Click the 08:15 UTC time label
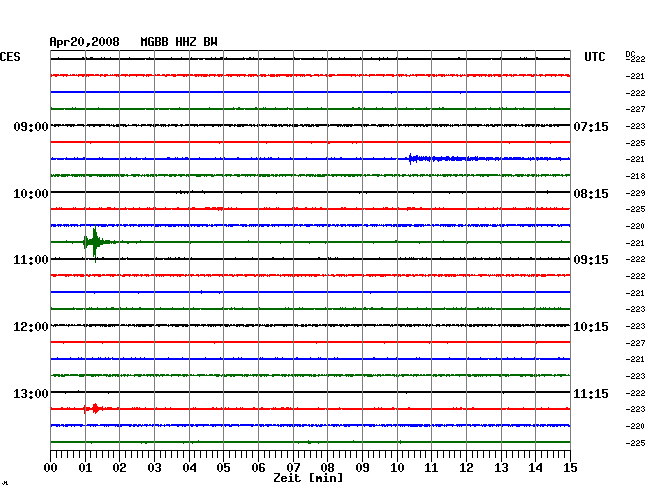This screenshot has height=494, width=650. (x=591, y=194)
